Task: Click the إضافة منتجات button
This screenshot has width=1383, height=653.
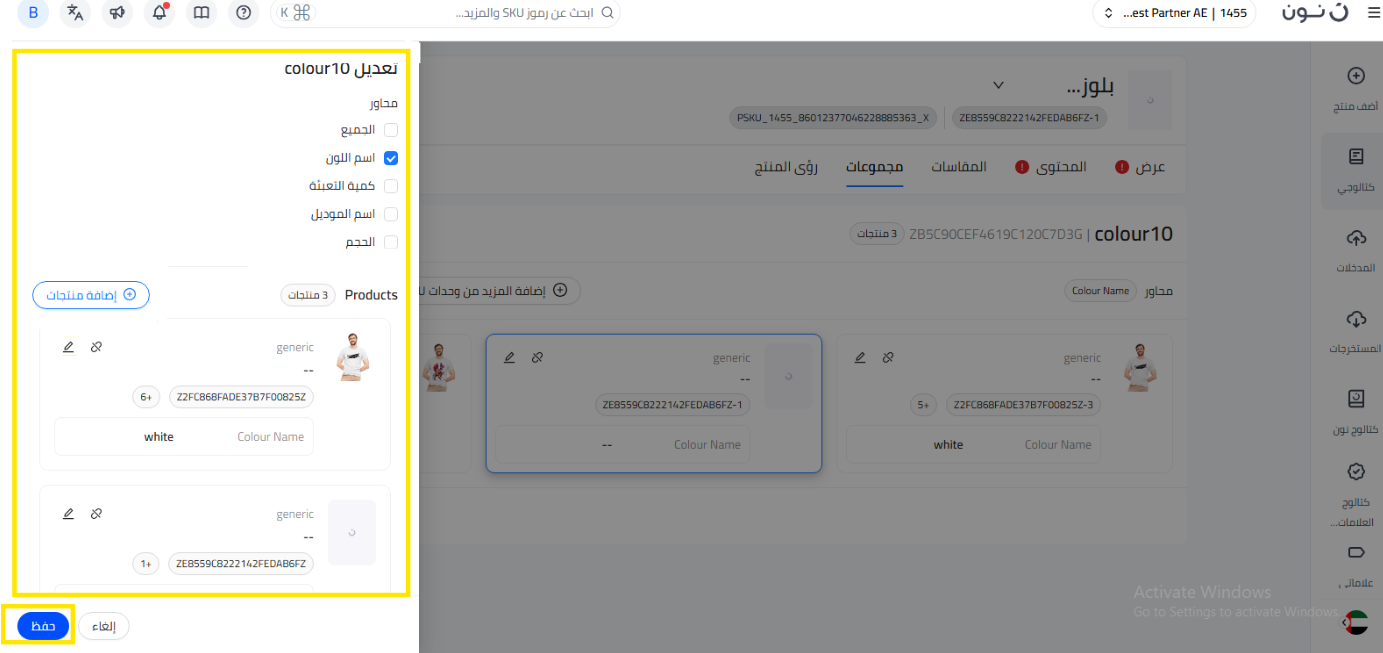Action: point(91,295)
